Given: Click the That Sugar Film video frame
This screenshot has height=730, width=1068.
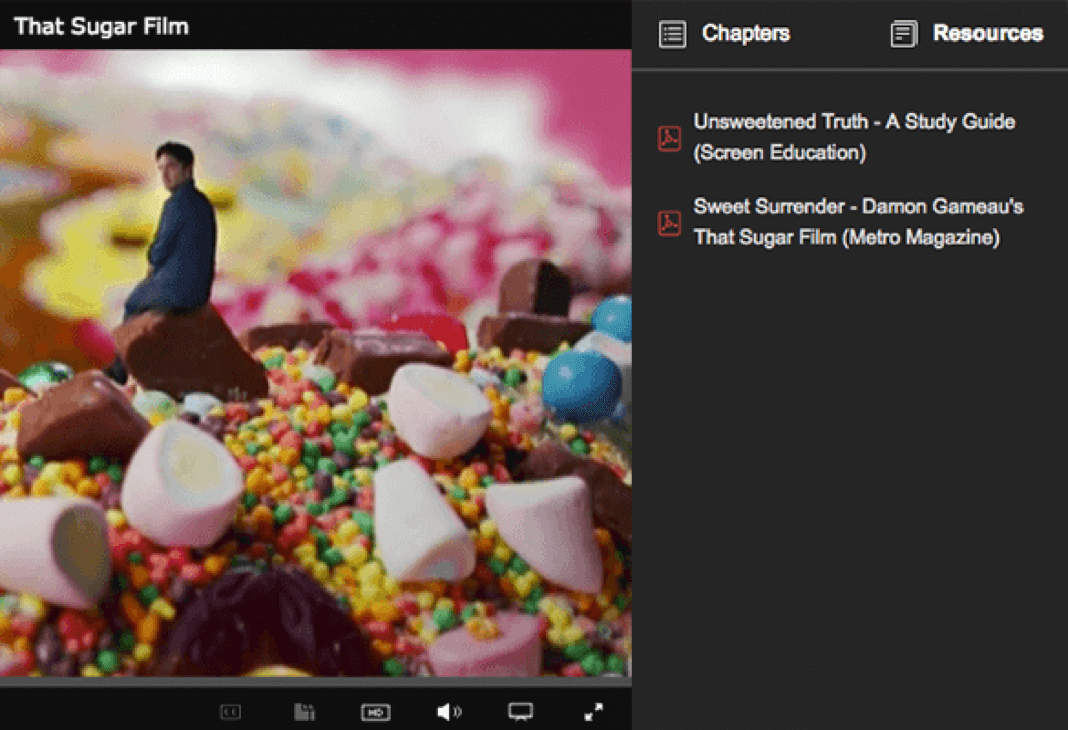Looking at the screenshot, I should coord(315,363).
